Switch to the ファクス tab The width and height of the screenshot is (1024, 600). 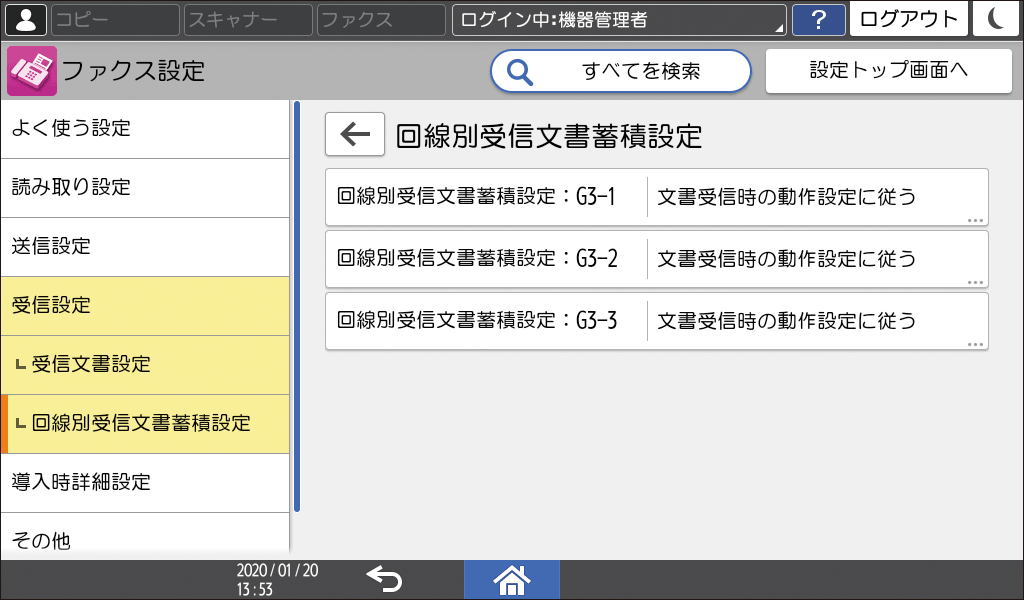[x=380, y=19]
